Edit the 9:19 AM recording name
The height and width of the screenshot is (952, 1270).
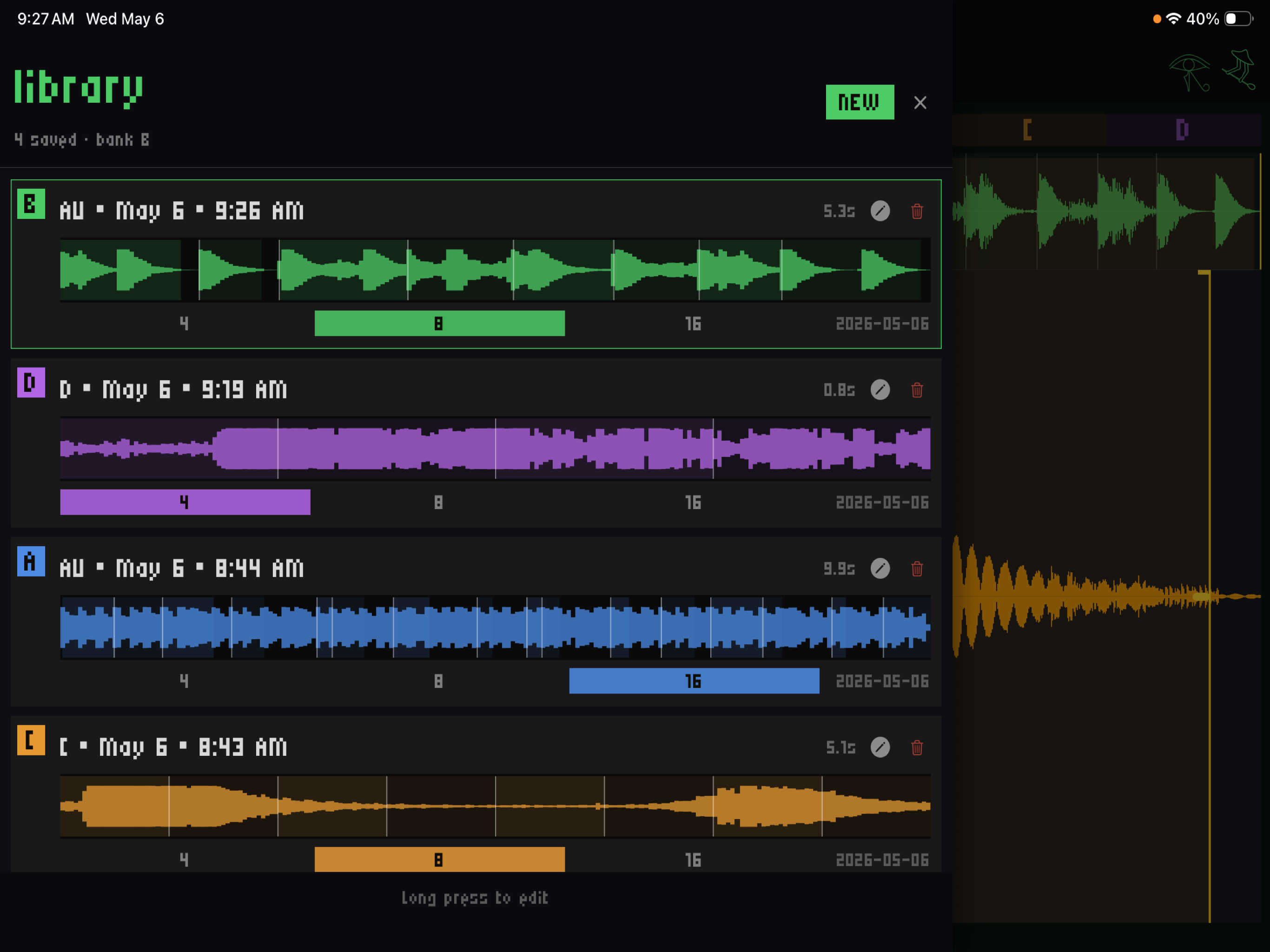pos(880,390)
